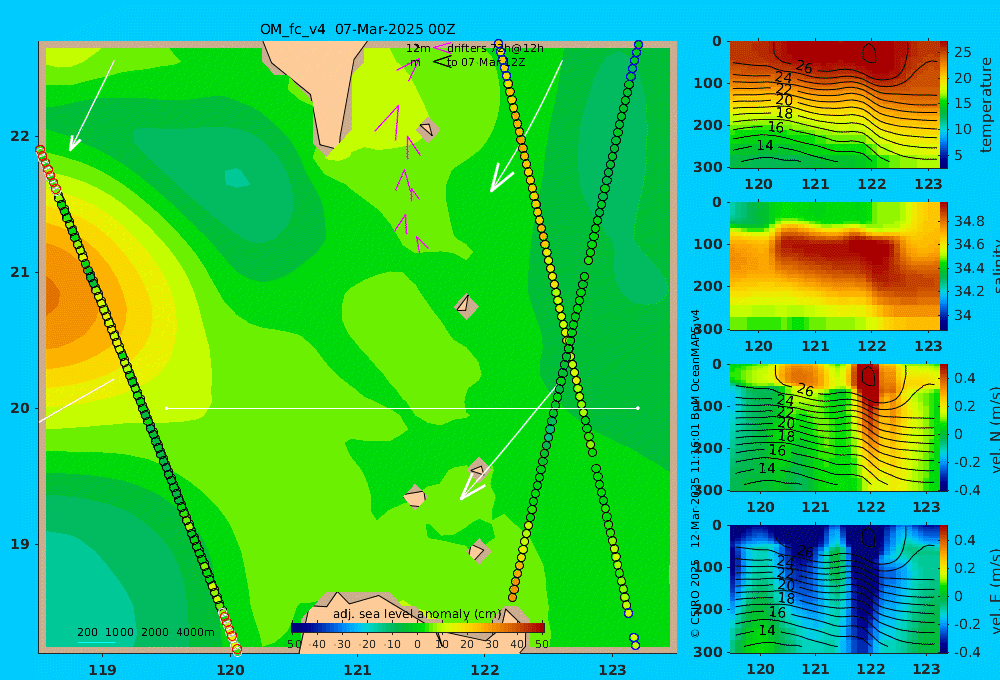Open the northward velocity section panel

coord(835,427)
